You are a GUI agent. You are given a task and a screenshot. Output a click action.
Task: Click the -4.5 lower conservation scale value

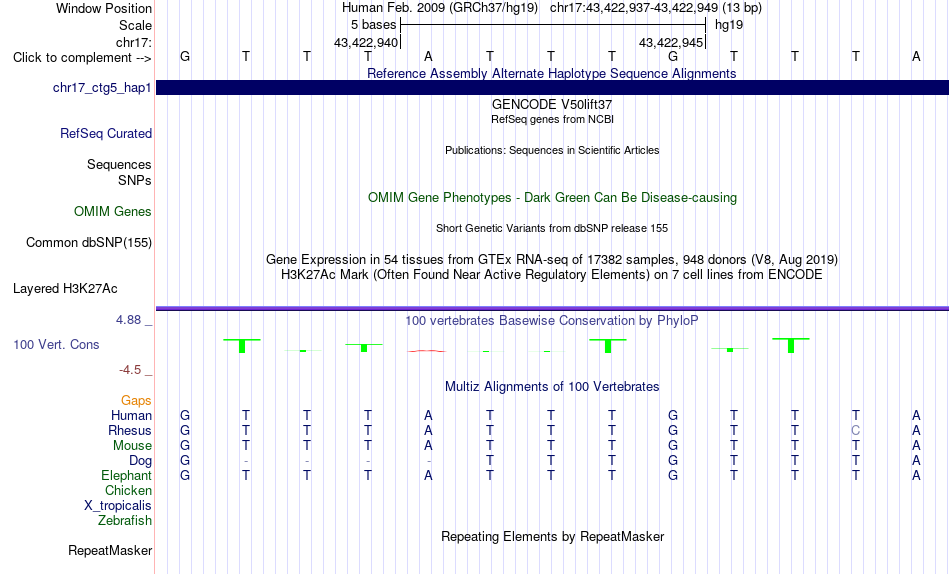coord(130,370)
